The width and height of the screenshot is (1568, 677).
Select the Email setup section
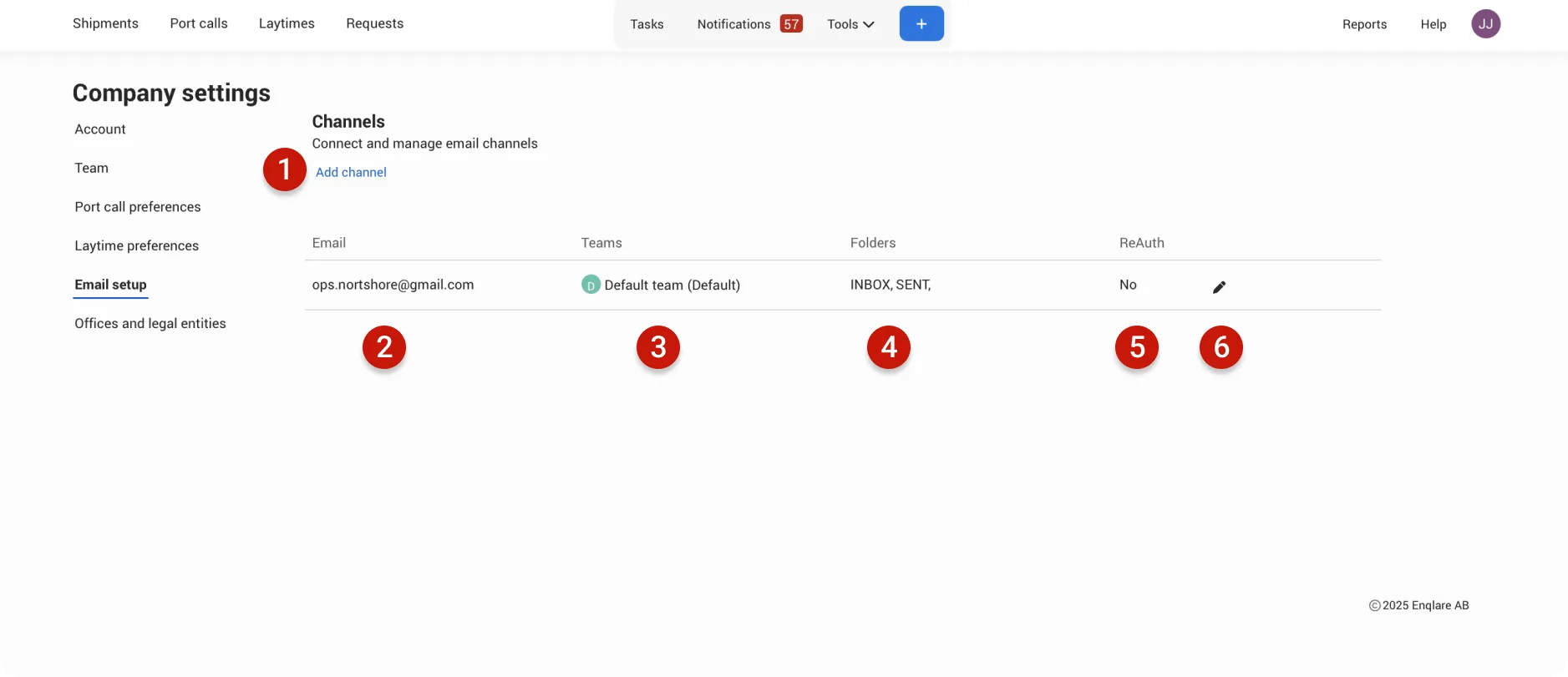point(110,285)
